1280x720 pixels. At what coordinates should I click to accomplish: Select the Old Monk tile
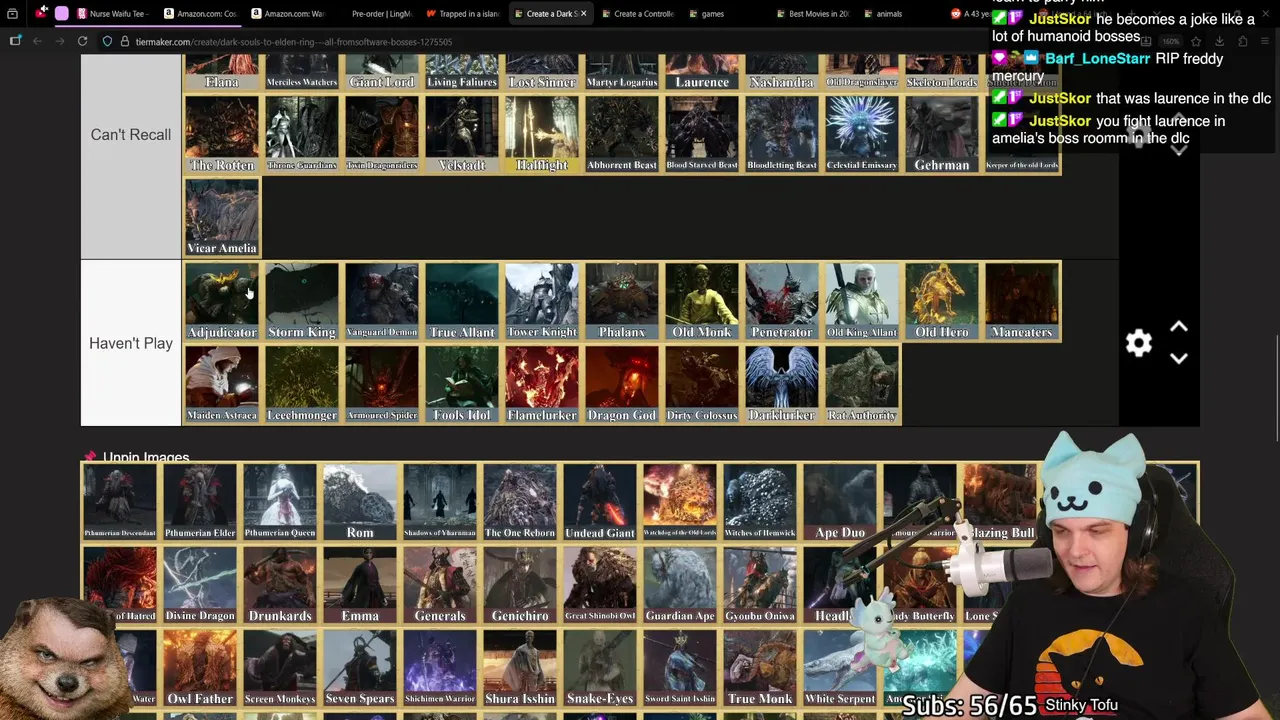702,301
